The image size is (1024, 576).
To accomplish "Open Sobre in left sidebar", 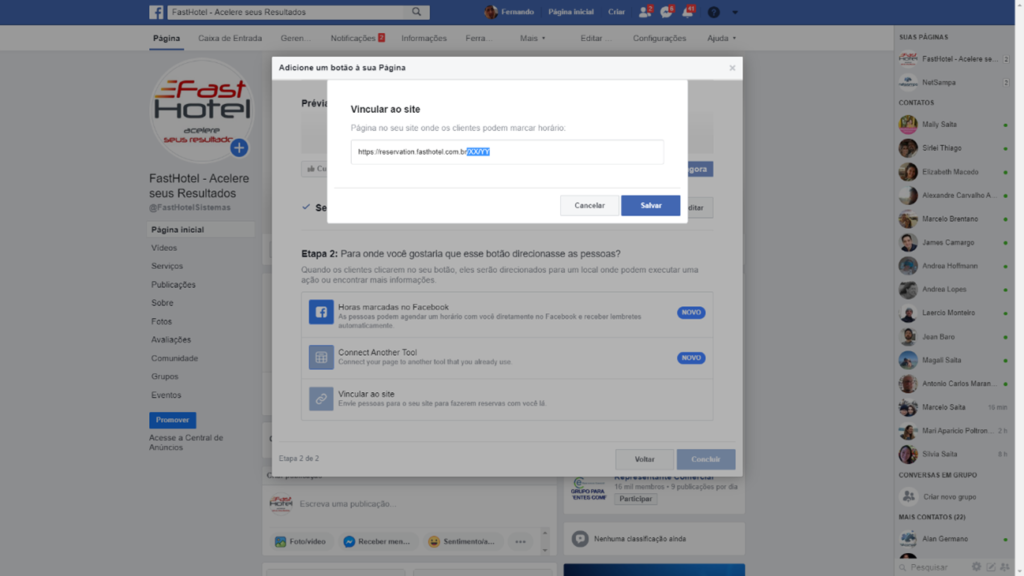I will (x=162, y=303).
